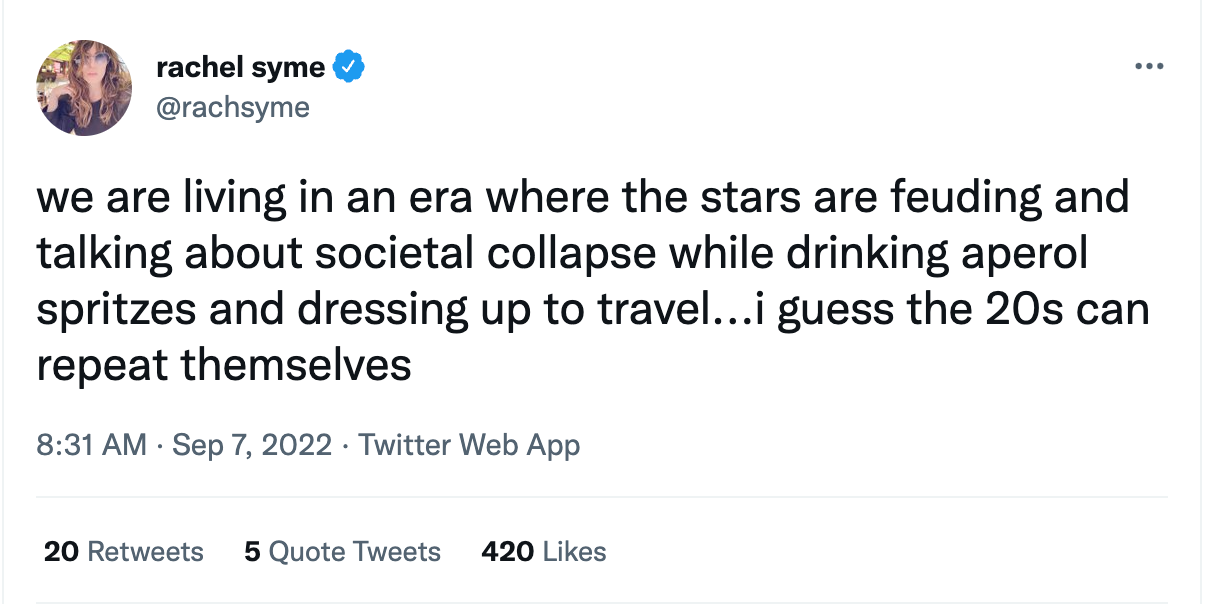This screenshot has height=604, width=1216.
Task: Open rachel syme's profile picture
Action: 84,88
